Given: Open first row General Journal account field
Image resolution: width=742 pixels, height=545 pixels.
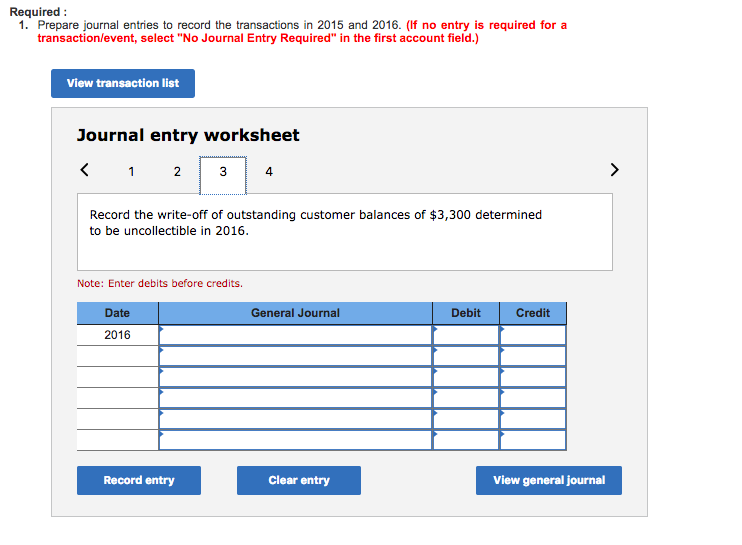Looking at the screenshot, I should pos(295,335).
